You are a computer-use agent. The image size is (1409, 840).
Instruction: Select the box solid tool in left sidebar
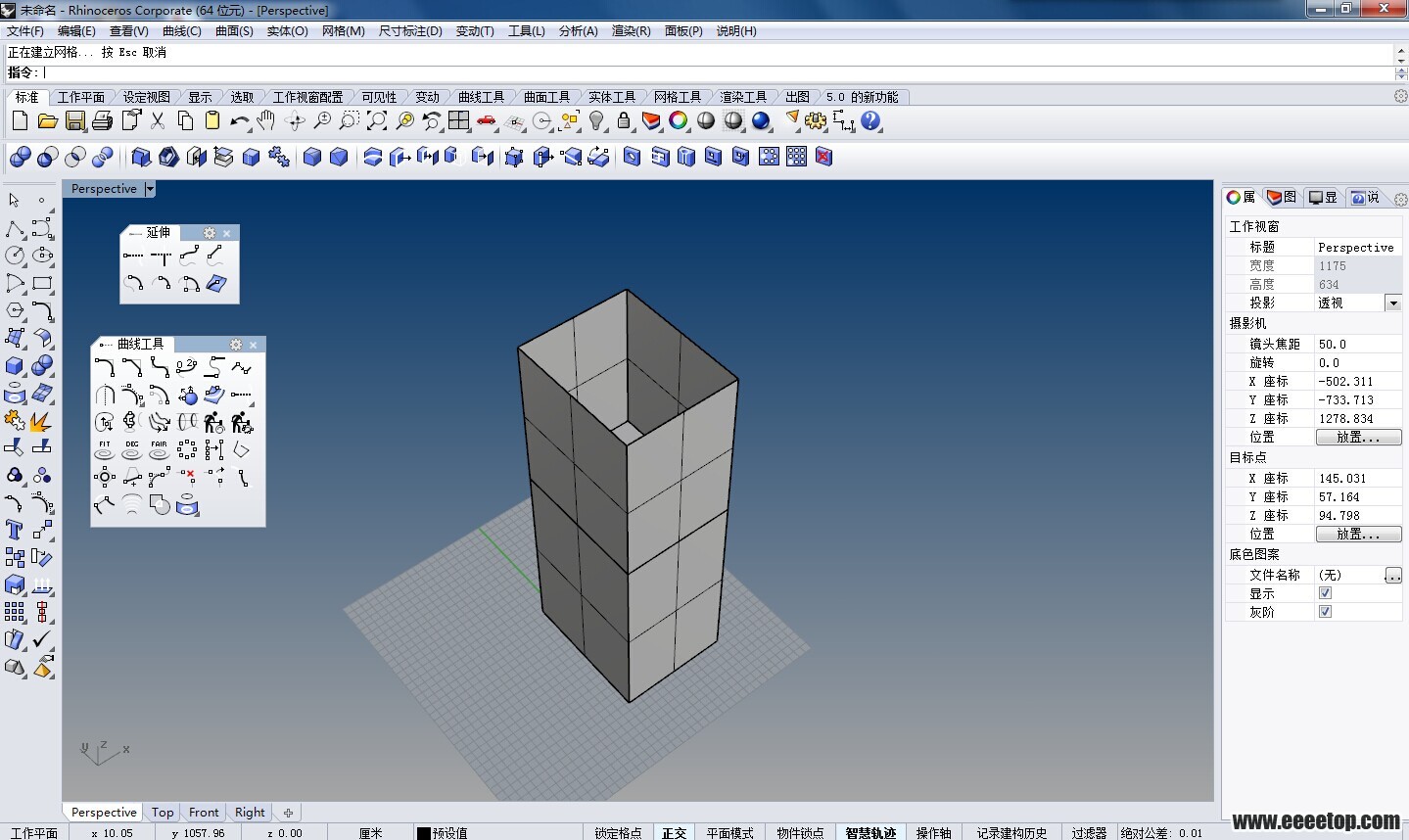pyautogui.click(x=14, y=366)
